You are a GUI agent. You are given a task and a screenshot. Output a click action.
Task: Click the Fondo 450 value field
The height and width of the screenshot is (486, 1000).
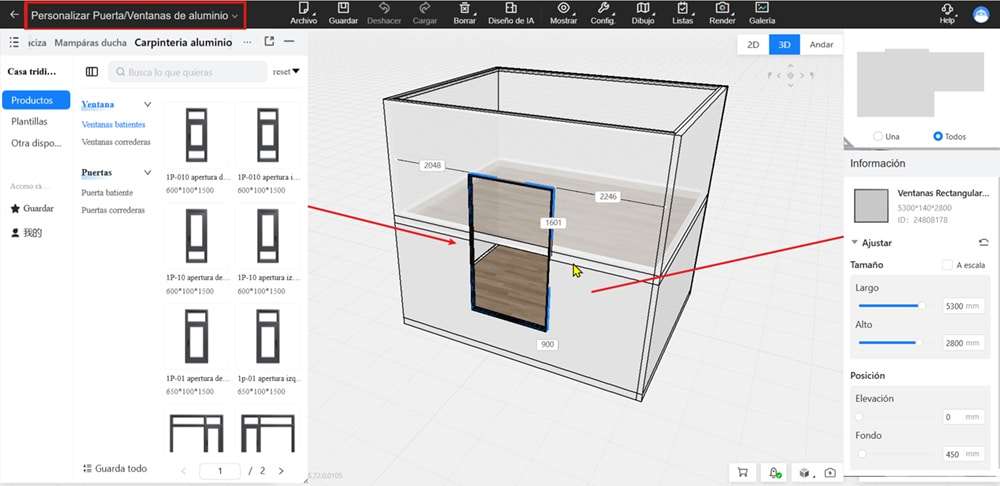click(x=963, y=454)
